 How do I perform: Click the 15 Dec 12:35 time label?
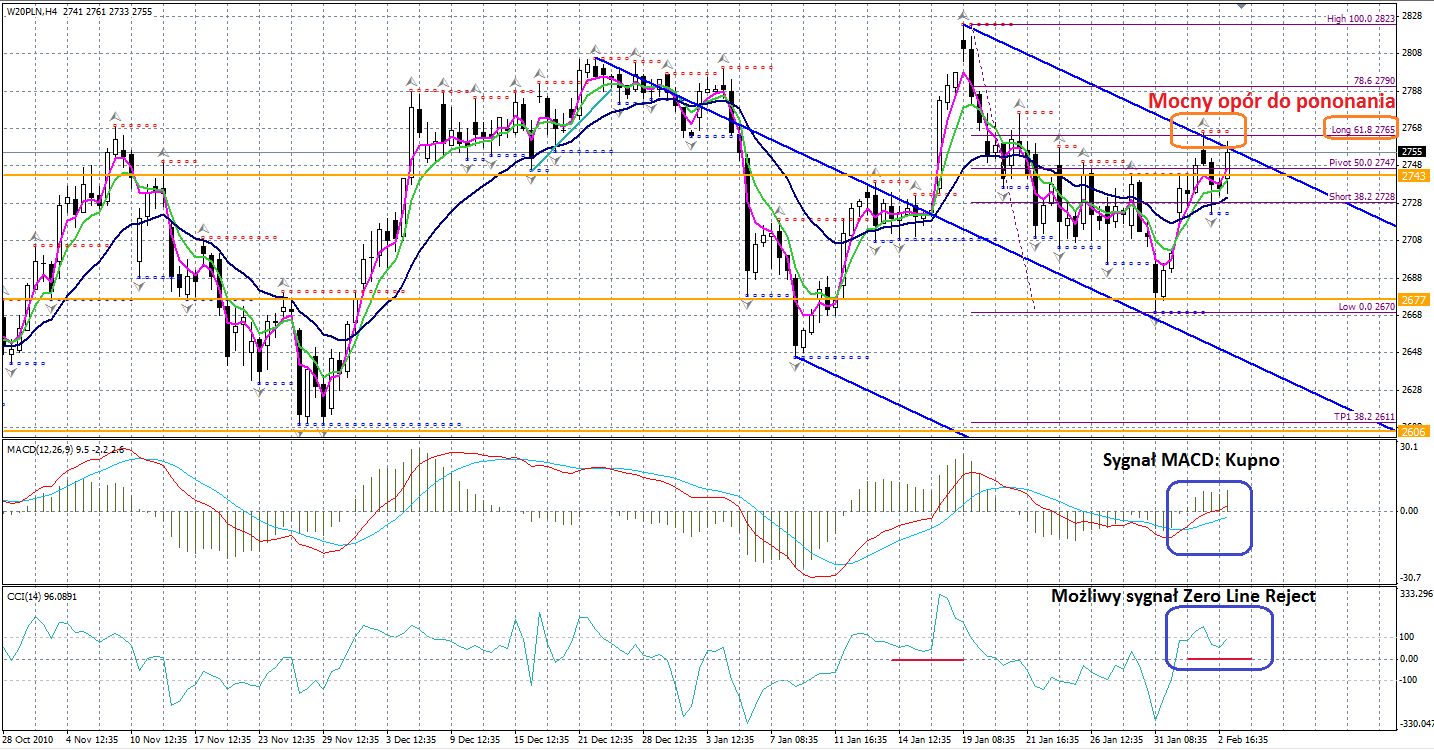click(541, 741)
